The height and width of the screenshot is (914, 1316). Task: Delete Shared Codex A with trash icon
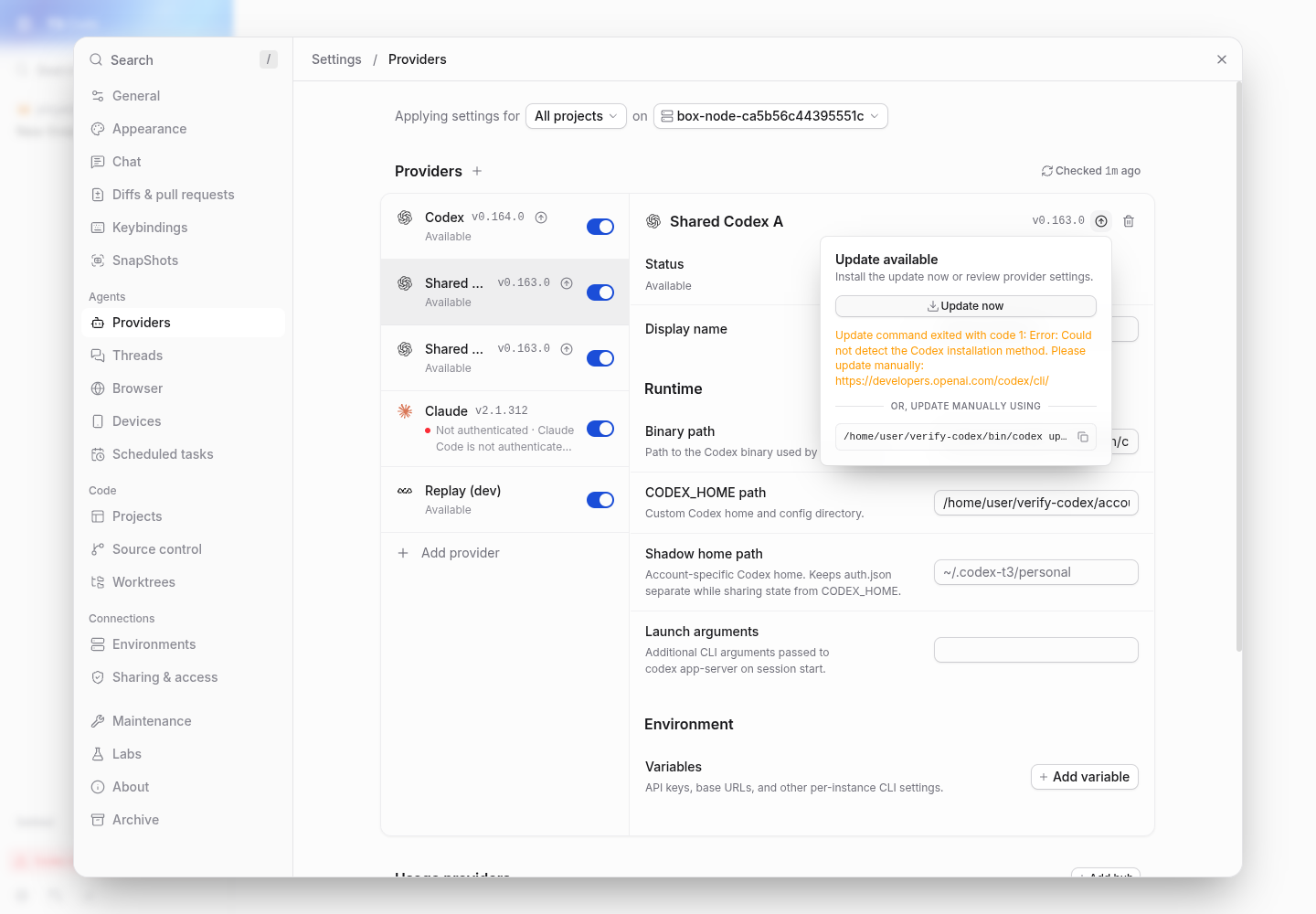click(1129, 221)
